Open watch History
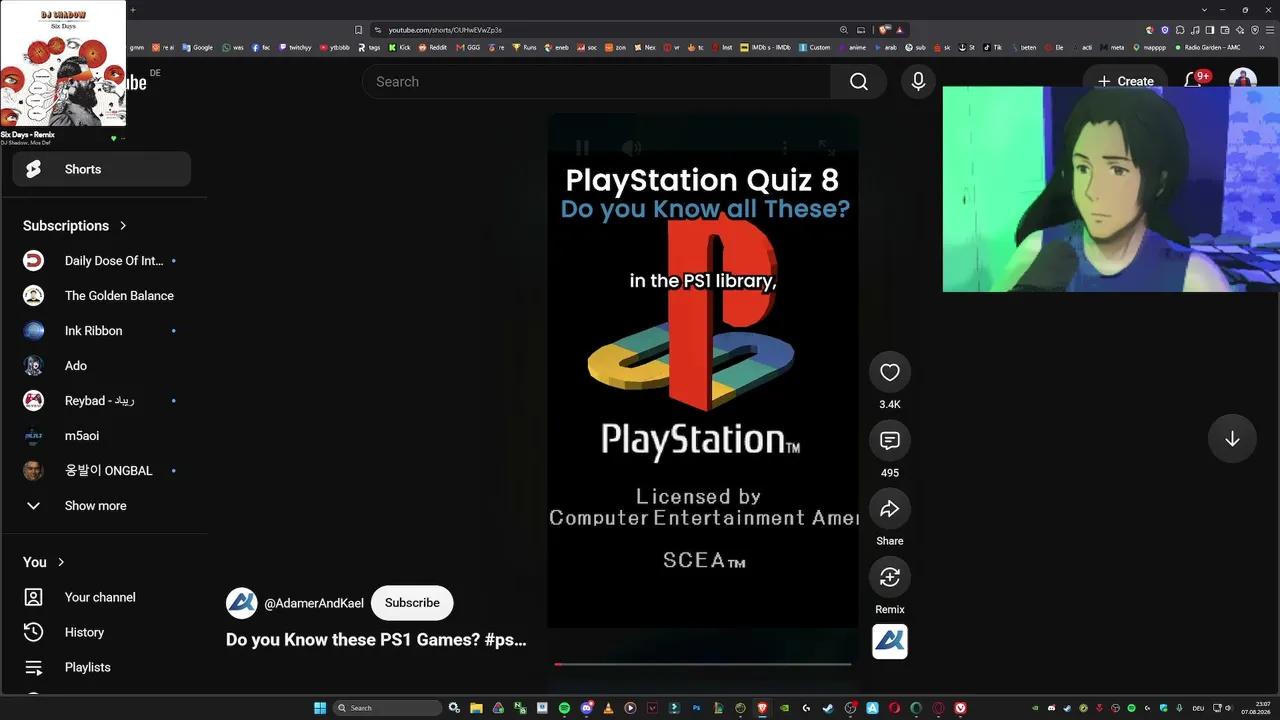Screen dimensions: 1280x720 101,632
